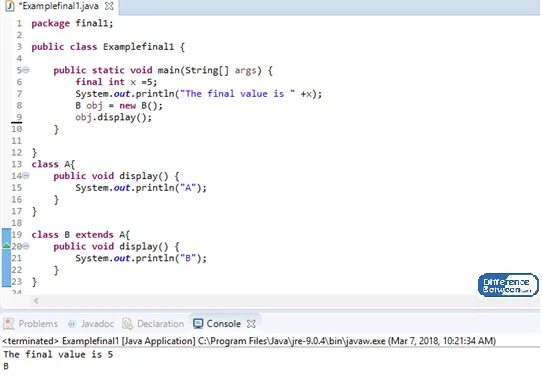The image size is (542, 377).
Task: Click the Java file icon on editor tab
Action: pos(10,6)
